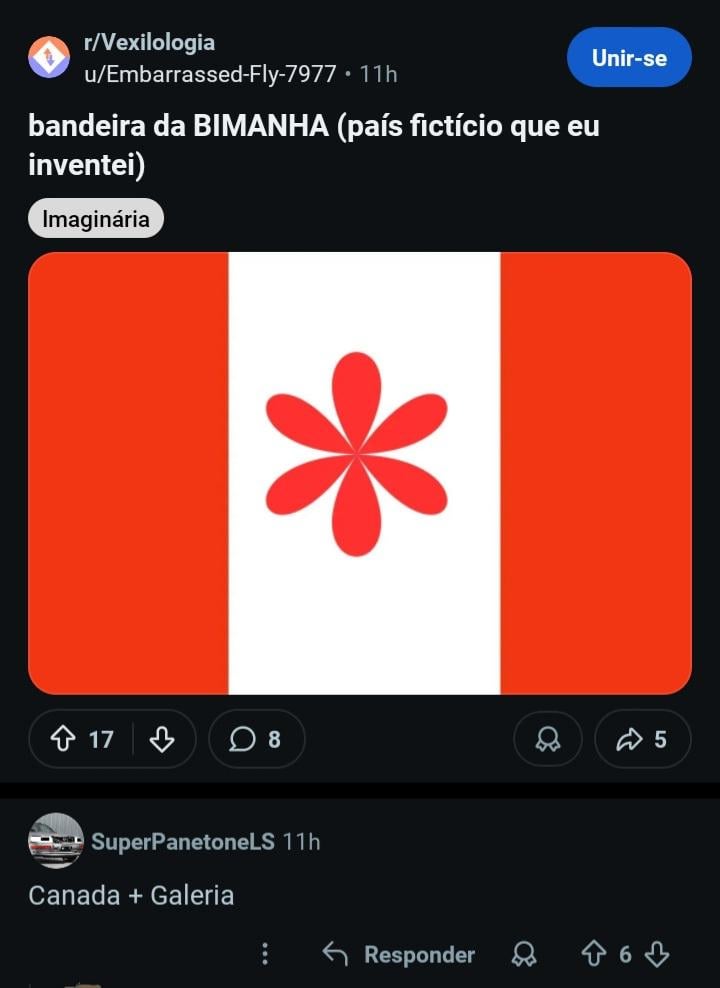Award the SuperPanetoneLS comment

coord(523,954)
